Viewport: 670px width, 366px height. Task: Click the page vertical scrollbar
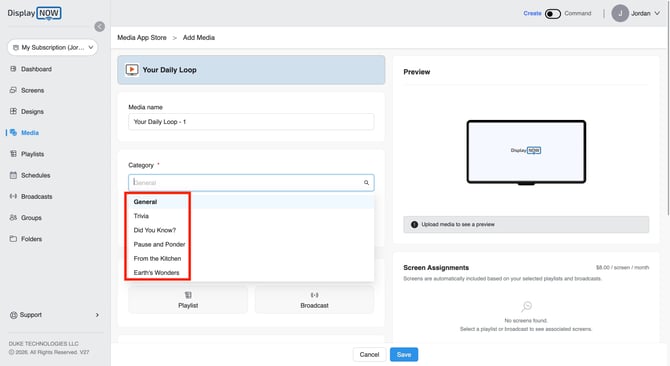668,108
